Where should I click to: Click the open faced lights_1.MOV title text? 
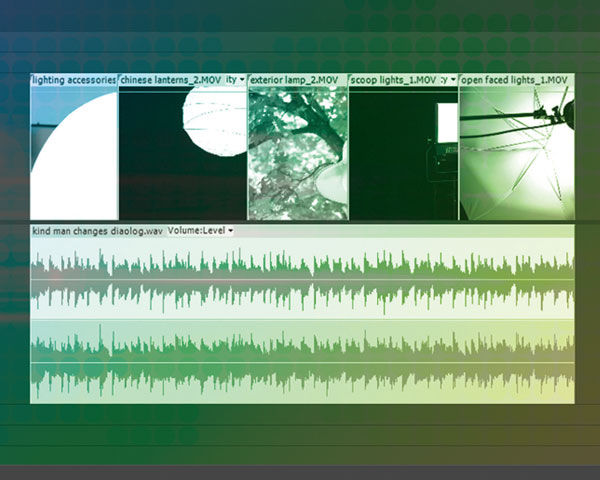coord(515,79)
